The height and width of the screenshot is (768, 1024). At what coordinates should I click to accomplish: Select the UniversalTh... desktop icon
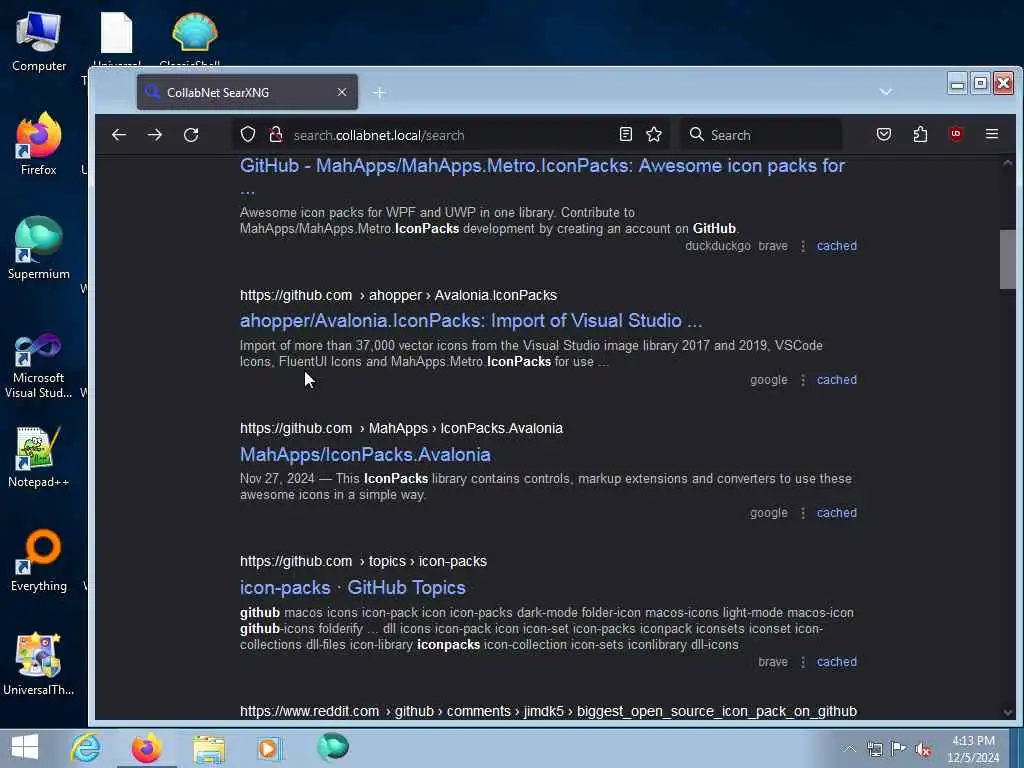39,664
